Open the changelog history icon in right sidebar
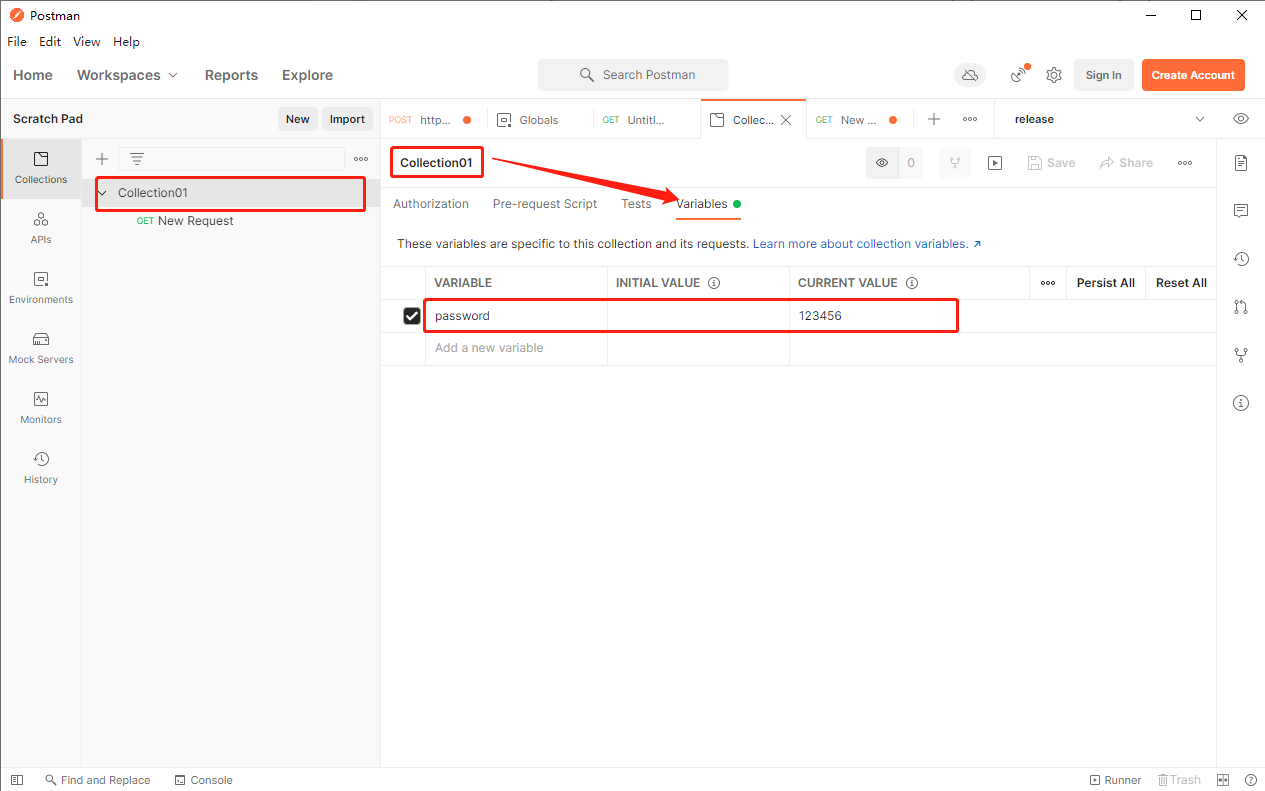 coord(1241,259)
